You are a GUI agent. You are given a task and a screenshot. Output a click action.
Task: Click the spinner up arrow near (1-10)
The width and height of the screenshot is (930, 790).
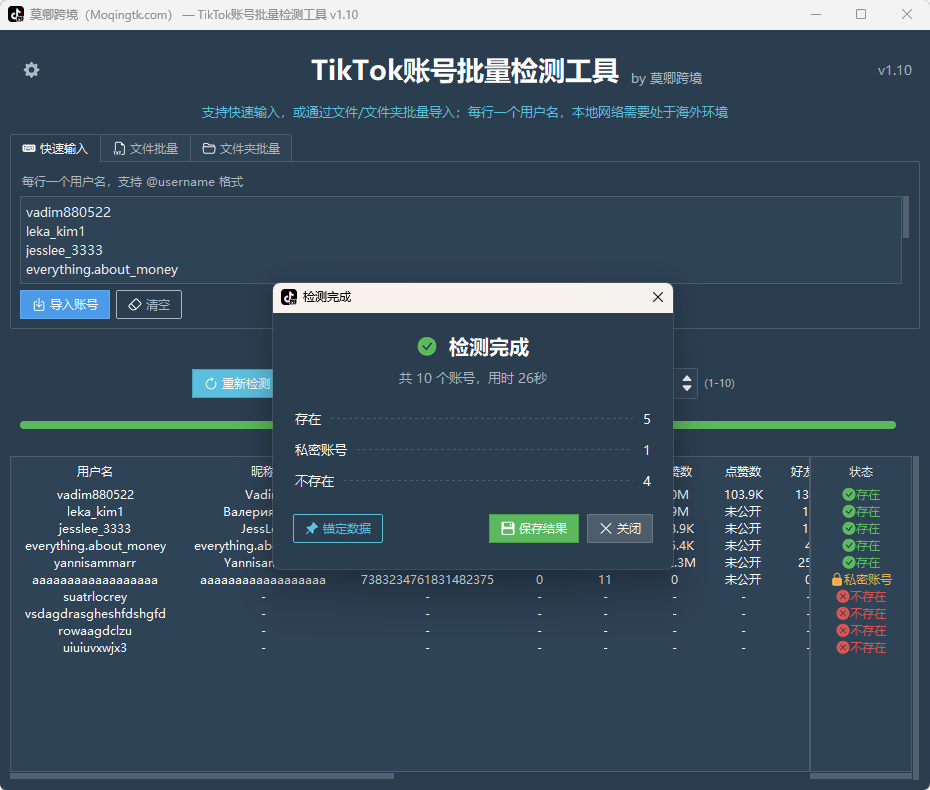[687, 378]
